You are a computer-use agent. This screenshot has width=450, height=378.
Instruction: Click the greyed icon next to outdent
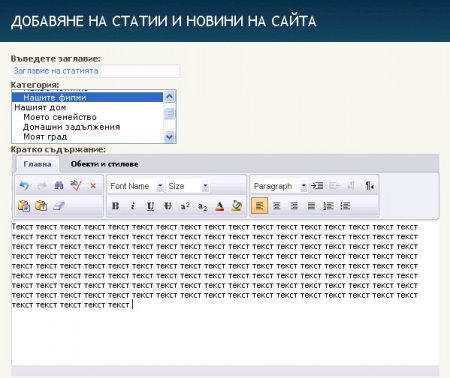click(x=351, y=186)
